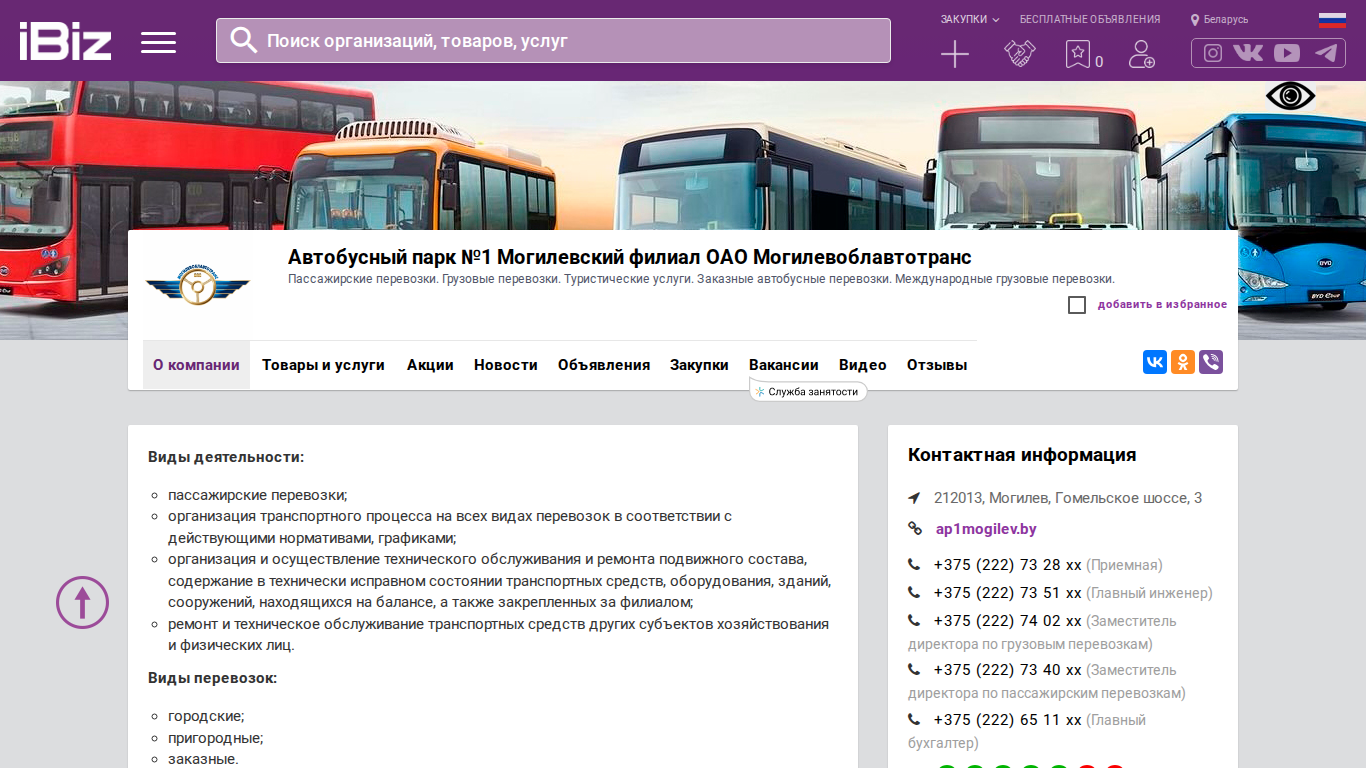Viewport: 1366px width, 768px height.
Task: Click the search magnifier icon
Action: [243, 40]
